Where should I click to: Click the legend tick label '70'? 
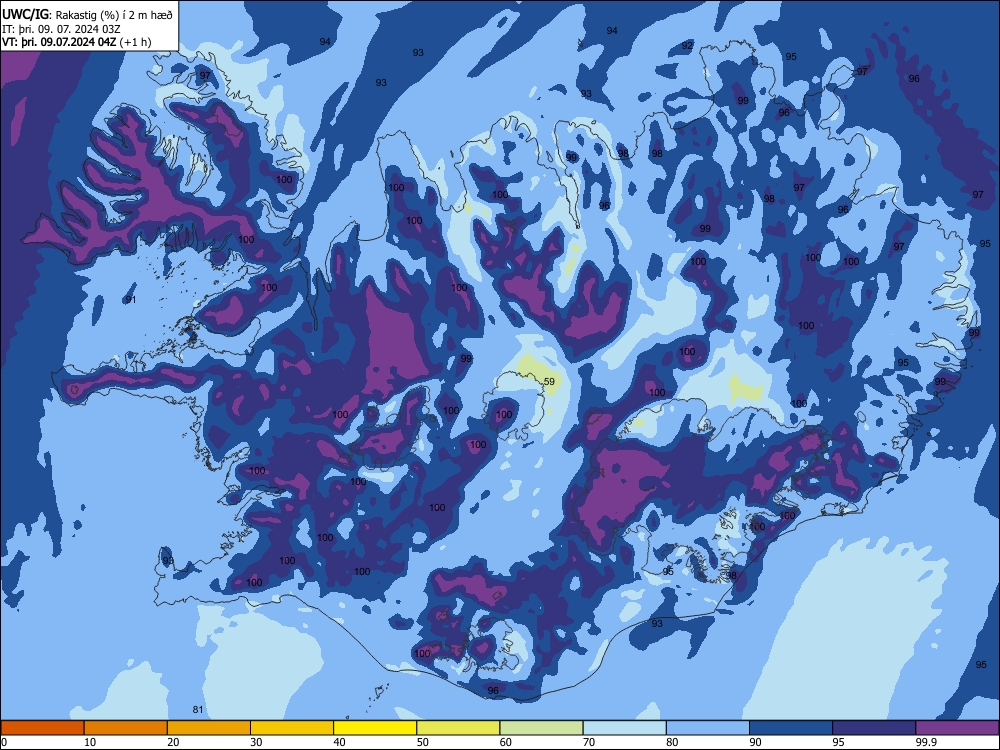pyautogui.click(x=589, y=742)
